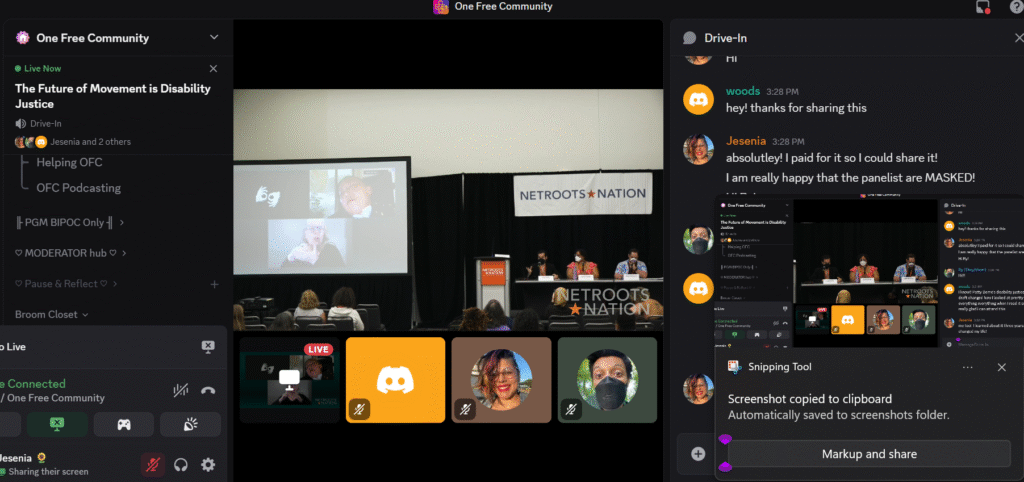Screen dimensions: 1024x482
Task: Disconnect from the voice channel
Action: pos(208,391)
